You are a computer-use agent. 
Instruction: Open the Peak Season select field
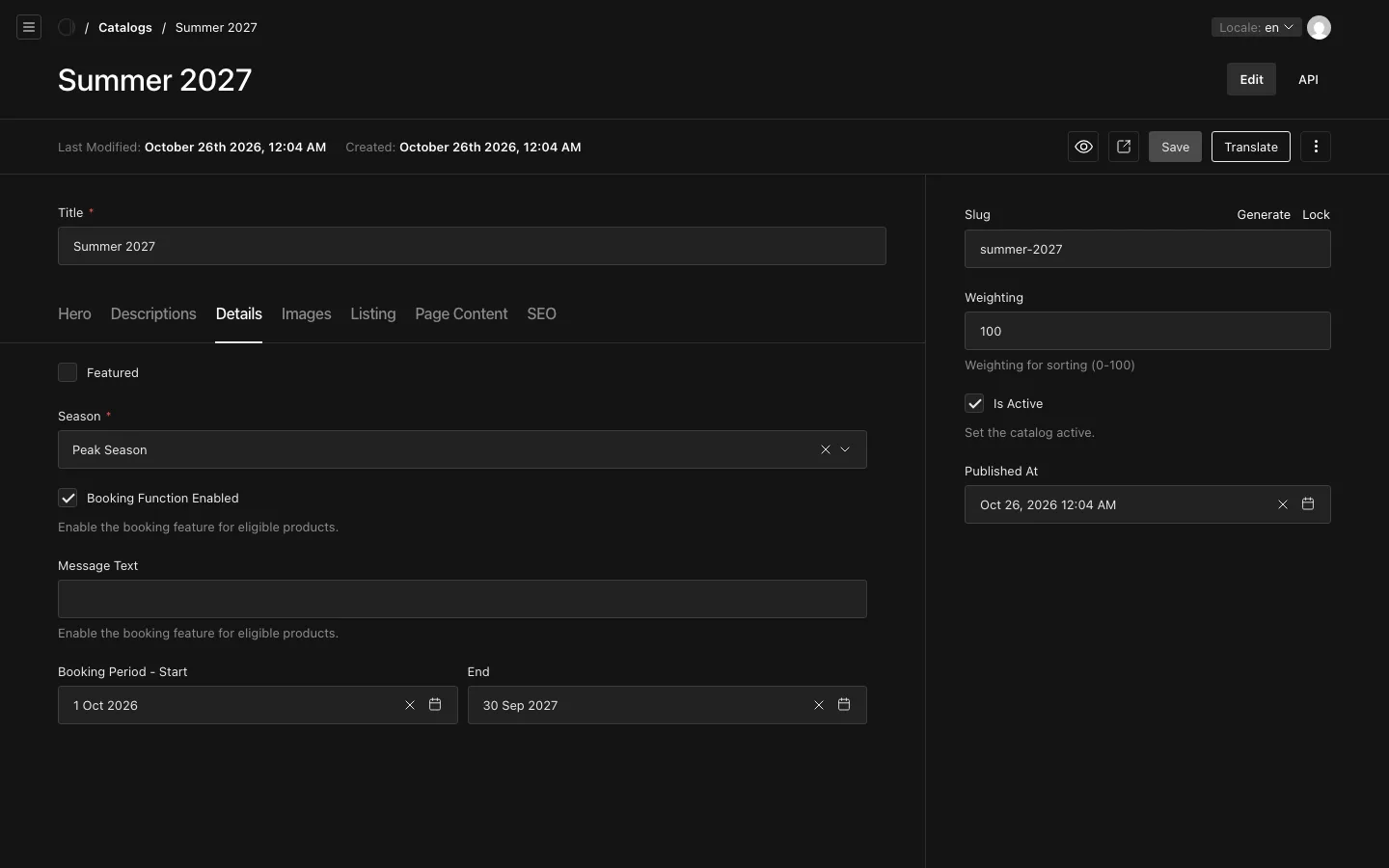462,449
